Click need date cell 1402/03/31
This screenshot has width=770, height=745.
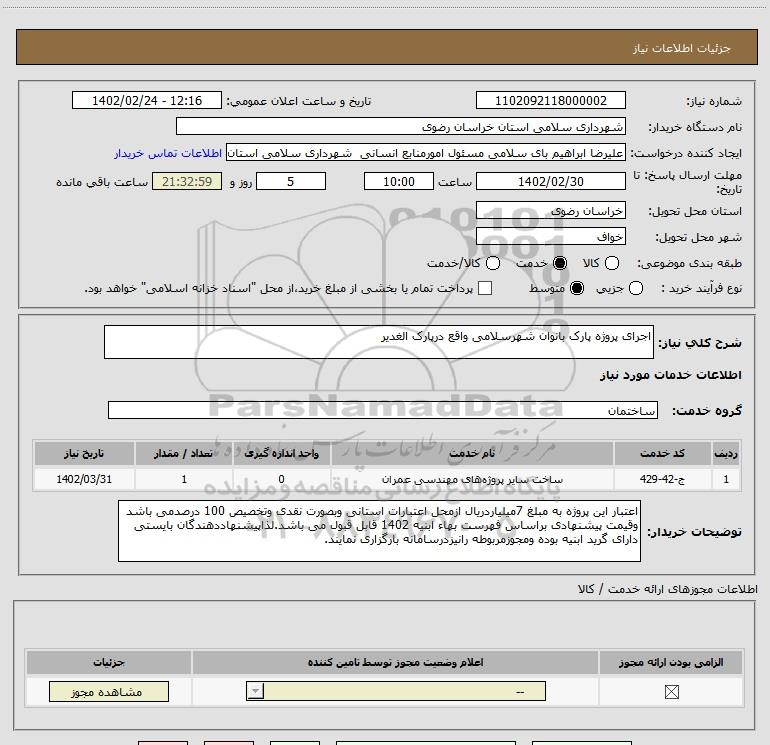point(84,479)
